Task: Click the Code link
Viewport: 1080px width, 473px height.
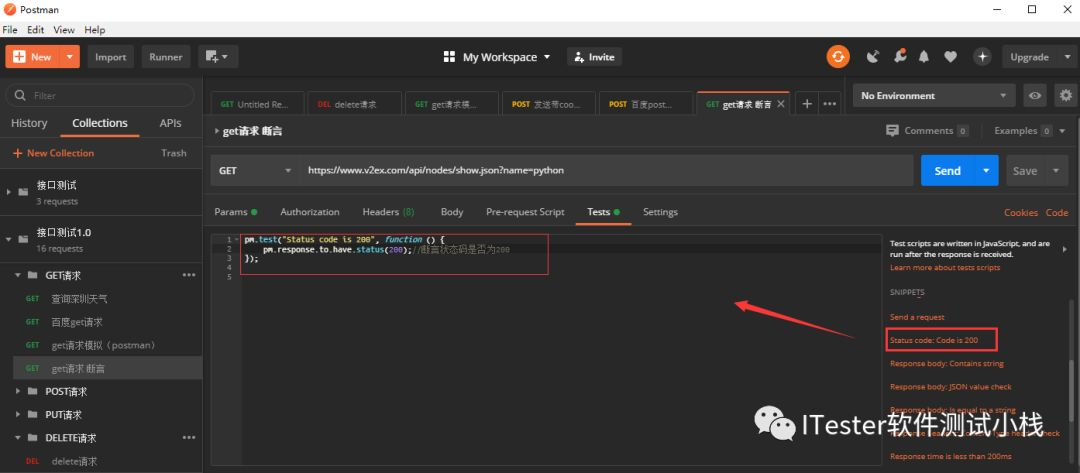Action: click(x=1057, y=212)
